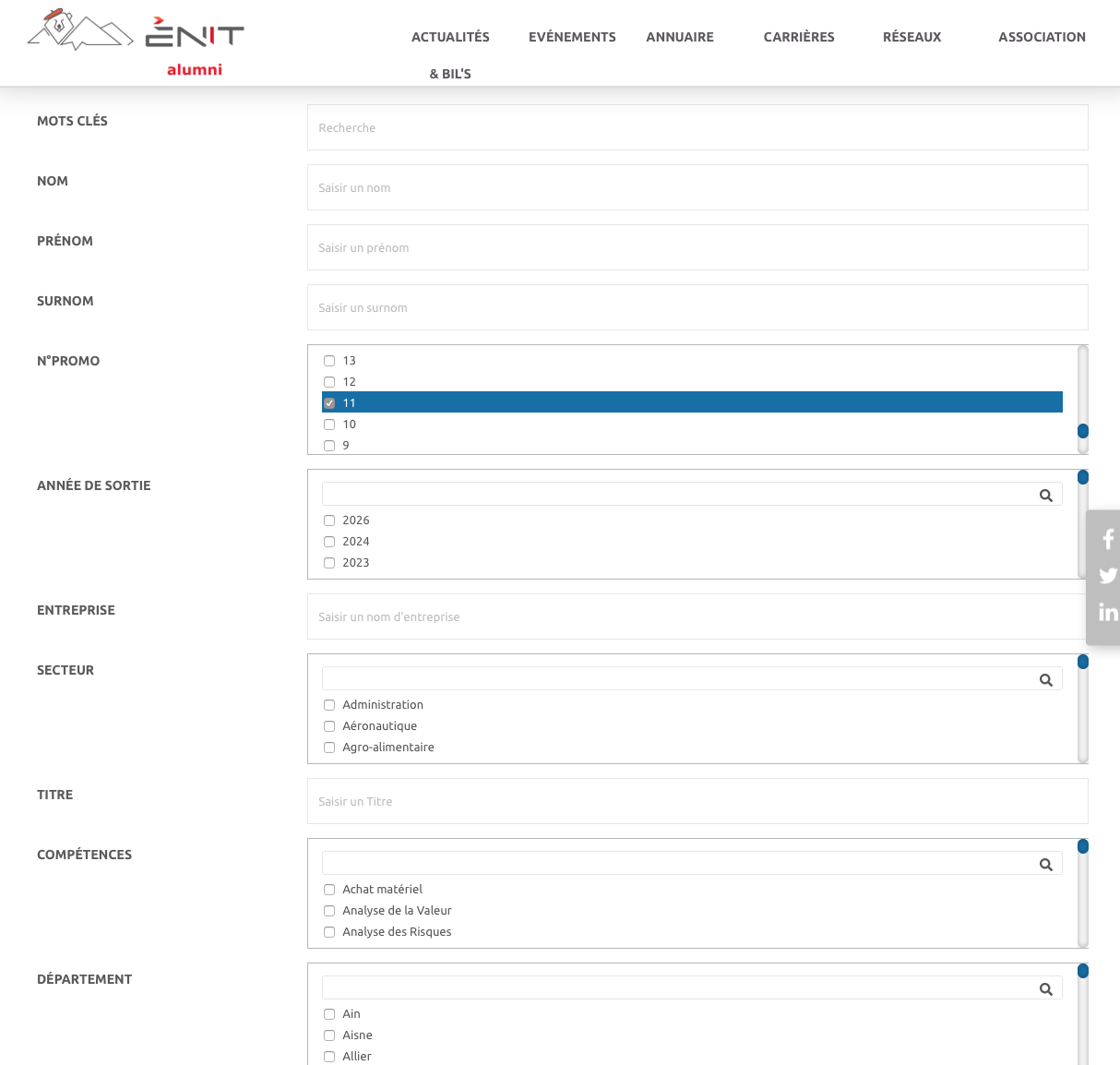Viewport: 1120px width, 1065px height.
Task: Click the N°Promo list scrollbar handle
Action: coord(1083,431)
